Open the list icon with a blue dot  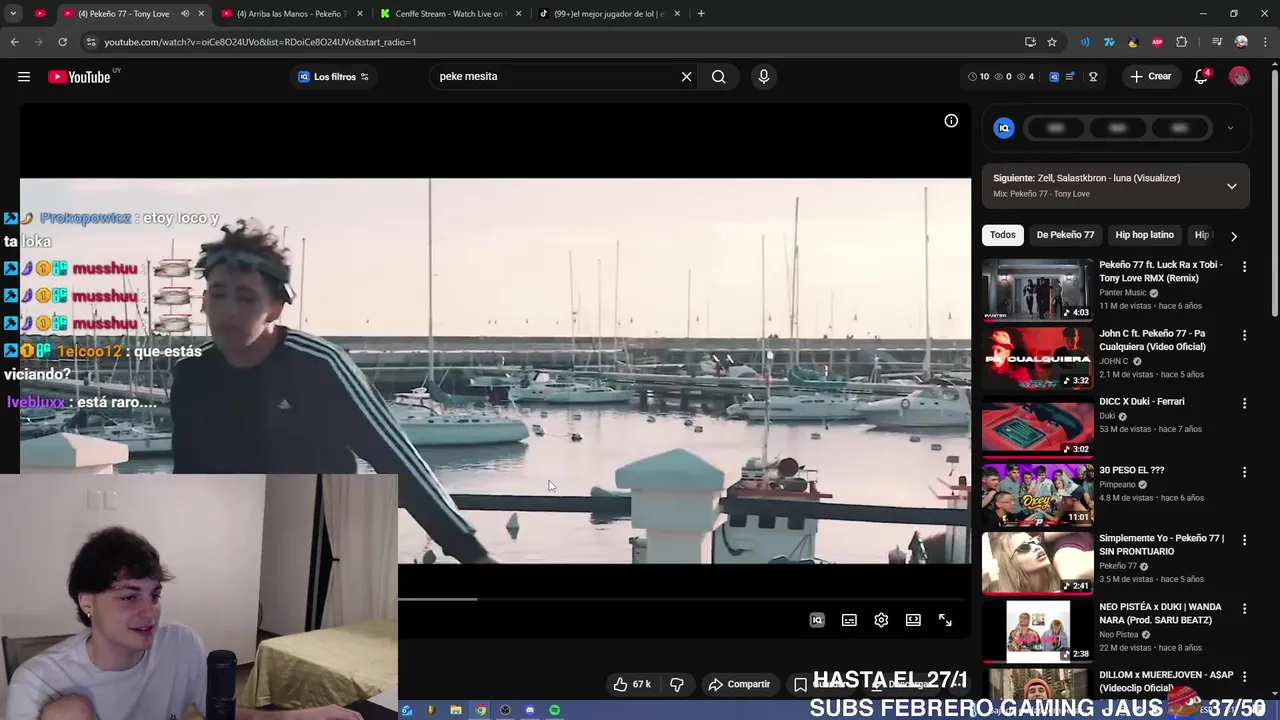1070,77
